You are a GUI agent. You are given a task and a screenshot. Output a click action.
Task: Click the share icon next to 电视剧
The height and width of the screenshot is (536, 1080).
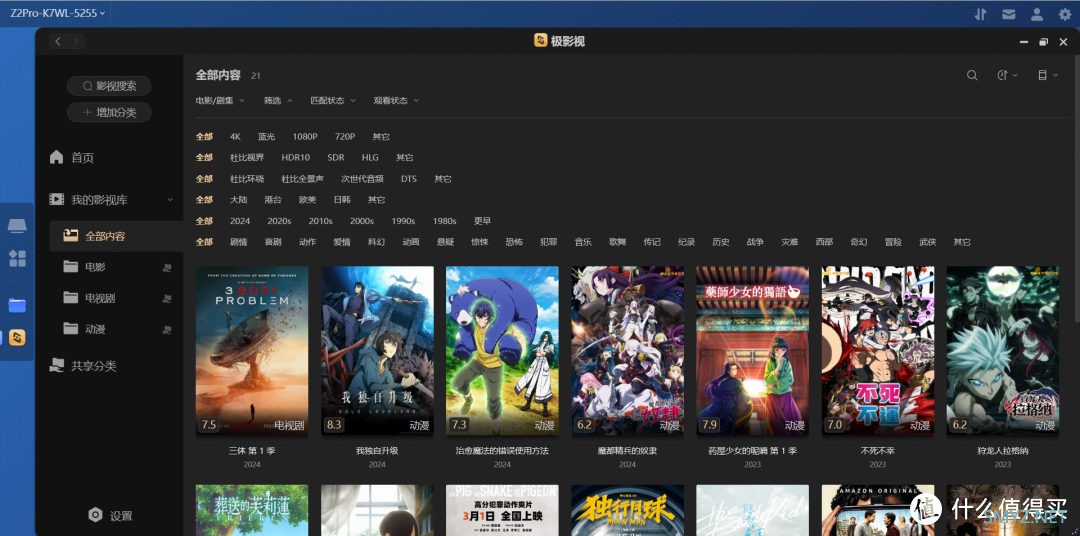[x=167, y=298]
